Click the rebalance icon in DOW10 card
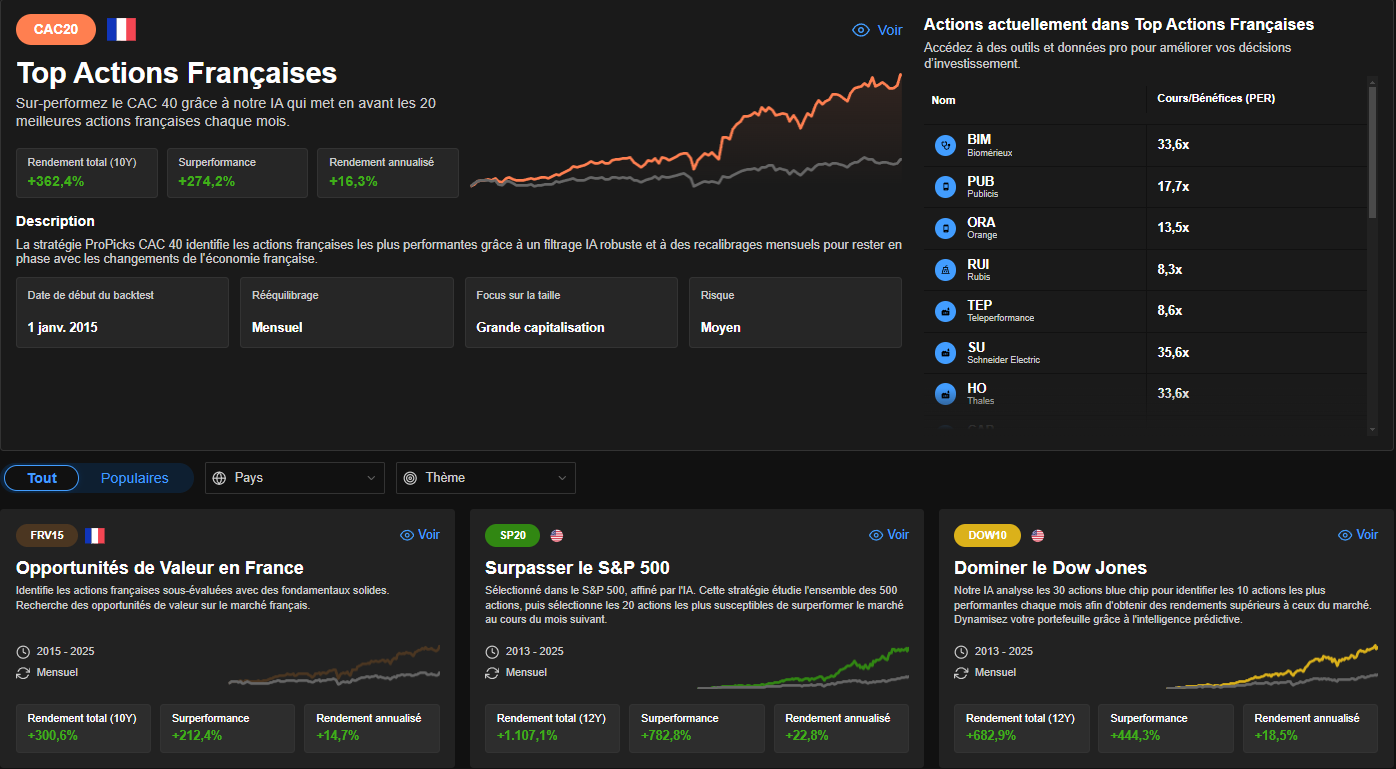Image resolution: width=1396 pixels, height=769 pixels. point(961,673)
